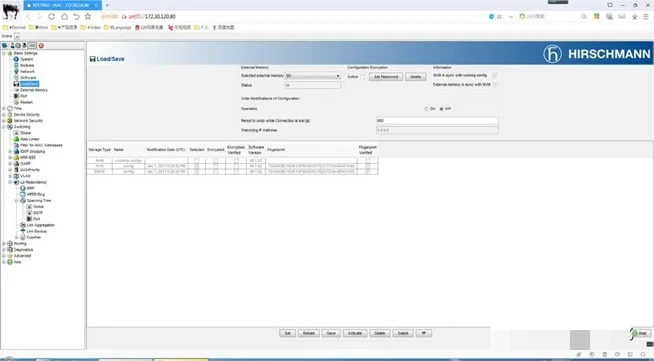Viewport: 654px width, 361px height.
Task: Open External Memory in the navigation tree
Action: coord(34,90)
